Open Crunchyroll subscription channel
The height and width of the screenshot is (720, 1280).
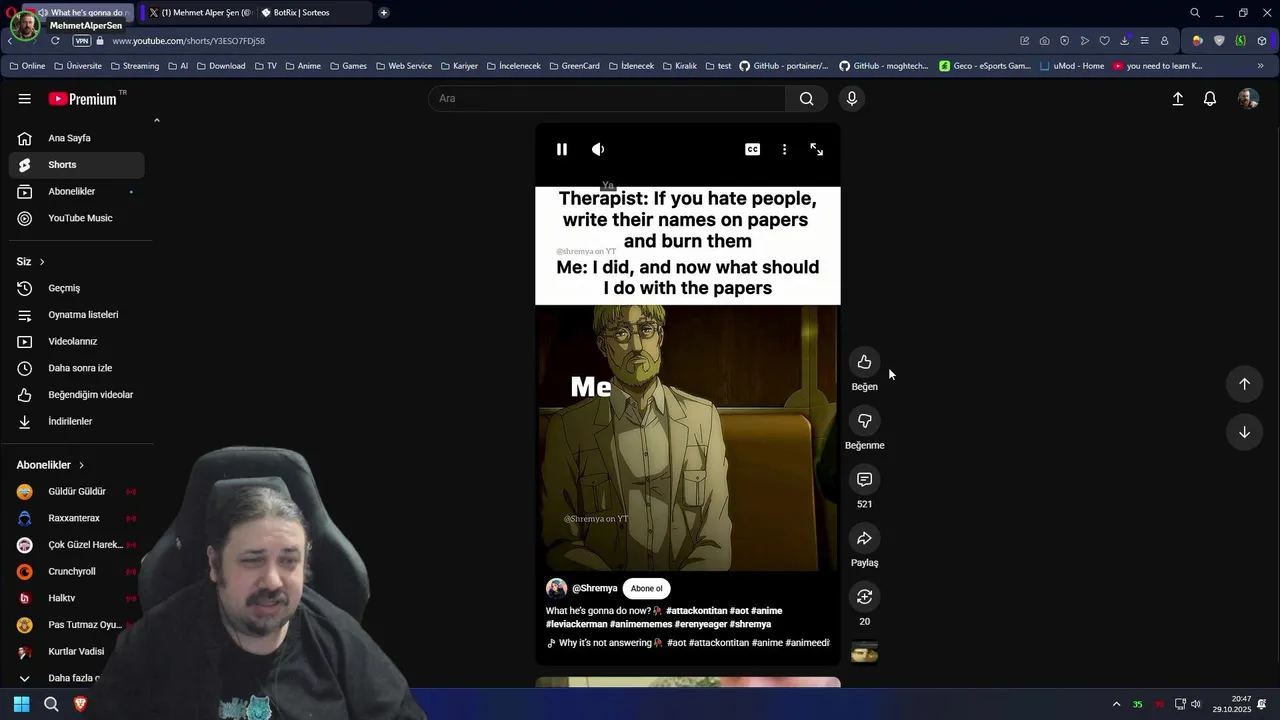tap(76, 572)
